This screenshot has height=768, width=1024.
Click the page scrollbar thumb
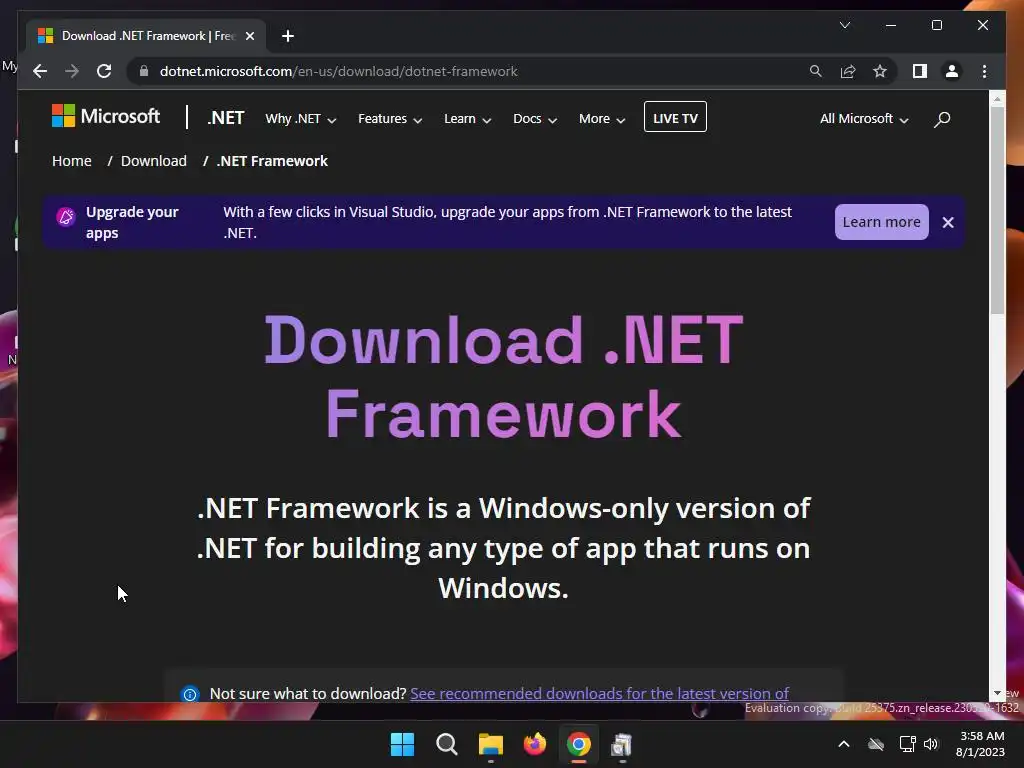point(997,210)
